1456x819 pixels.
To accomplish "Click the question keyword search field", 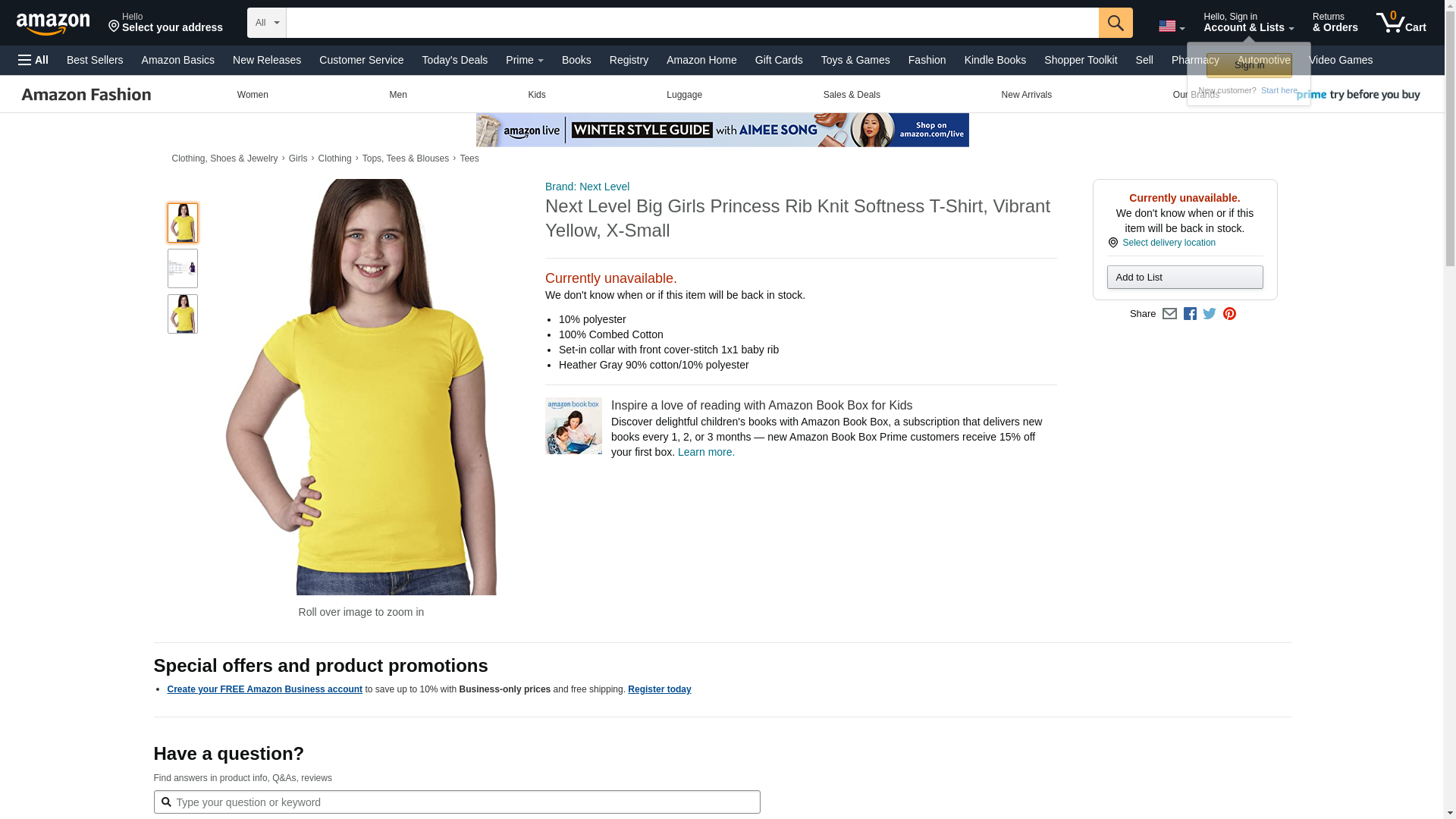I will point(457,802).
